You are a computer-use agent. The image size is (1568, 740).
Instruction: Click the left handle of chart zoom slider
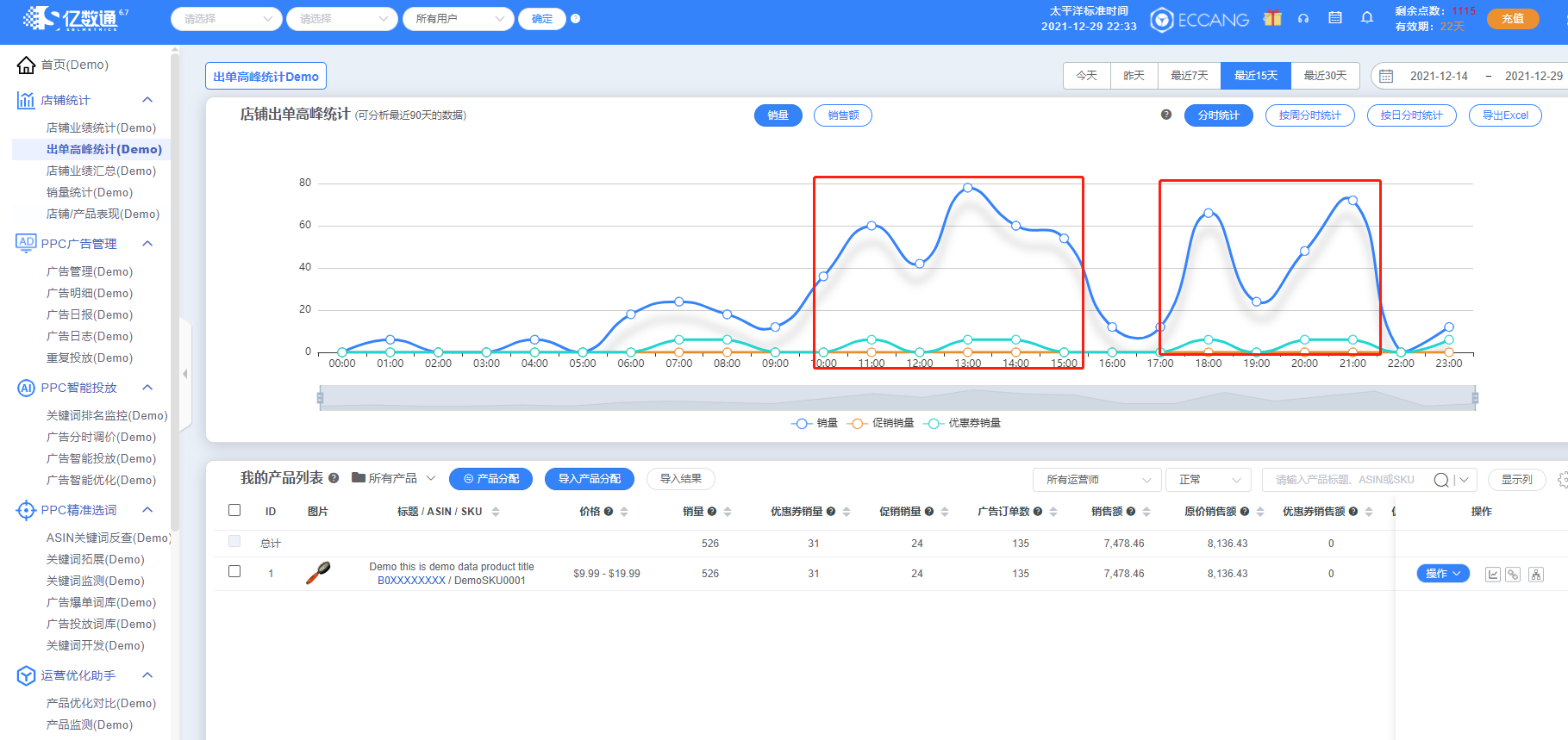(x=320, y=398)
